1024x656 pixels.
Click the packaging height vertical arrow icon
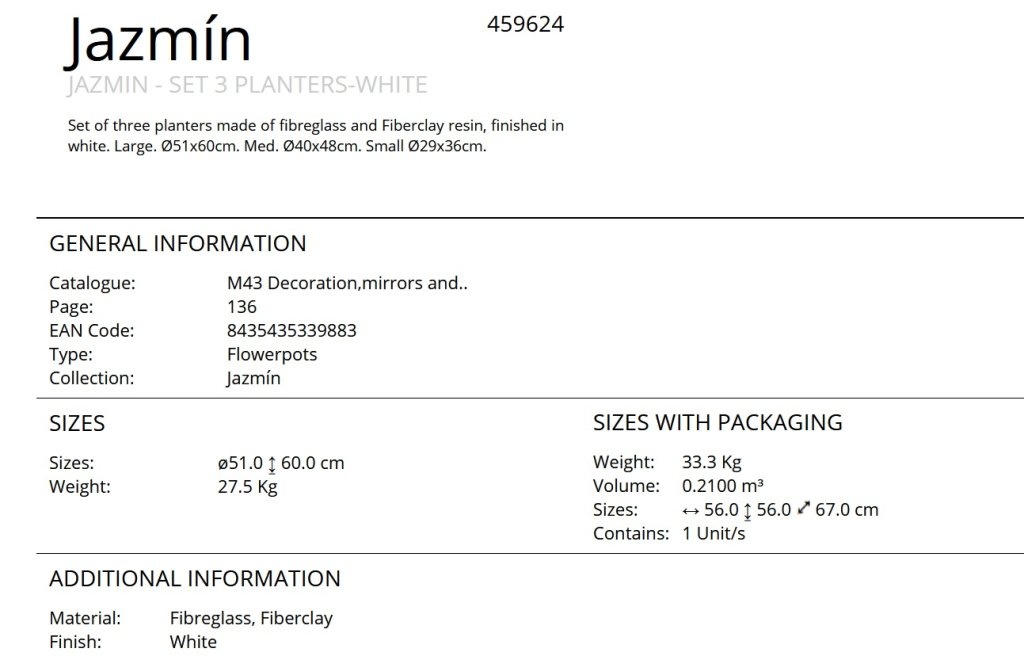point(747,511)
